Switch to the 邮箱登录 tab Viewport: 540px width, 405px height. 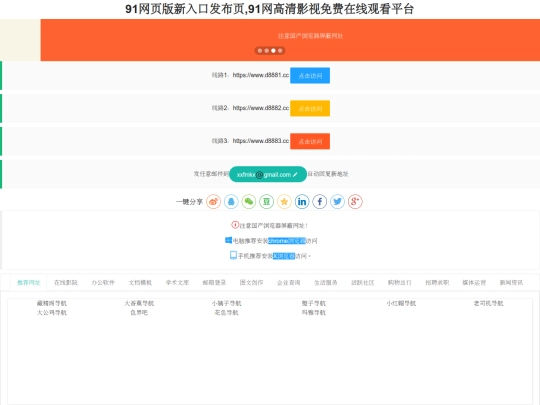click(214, 283)
